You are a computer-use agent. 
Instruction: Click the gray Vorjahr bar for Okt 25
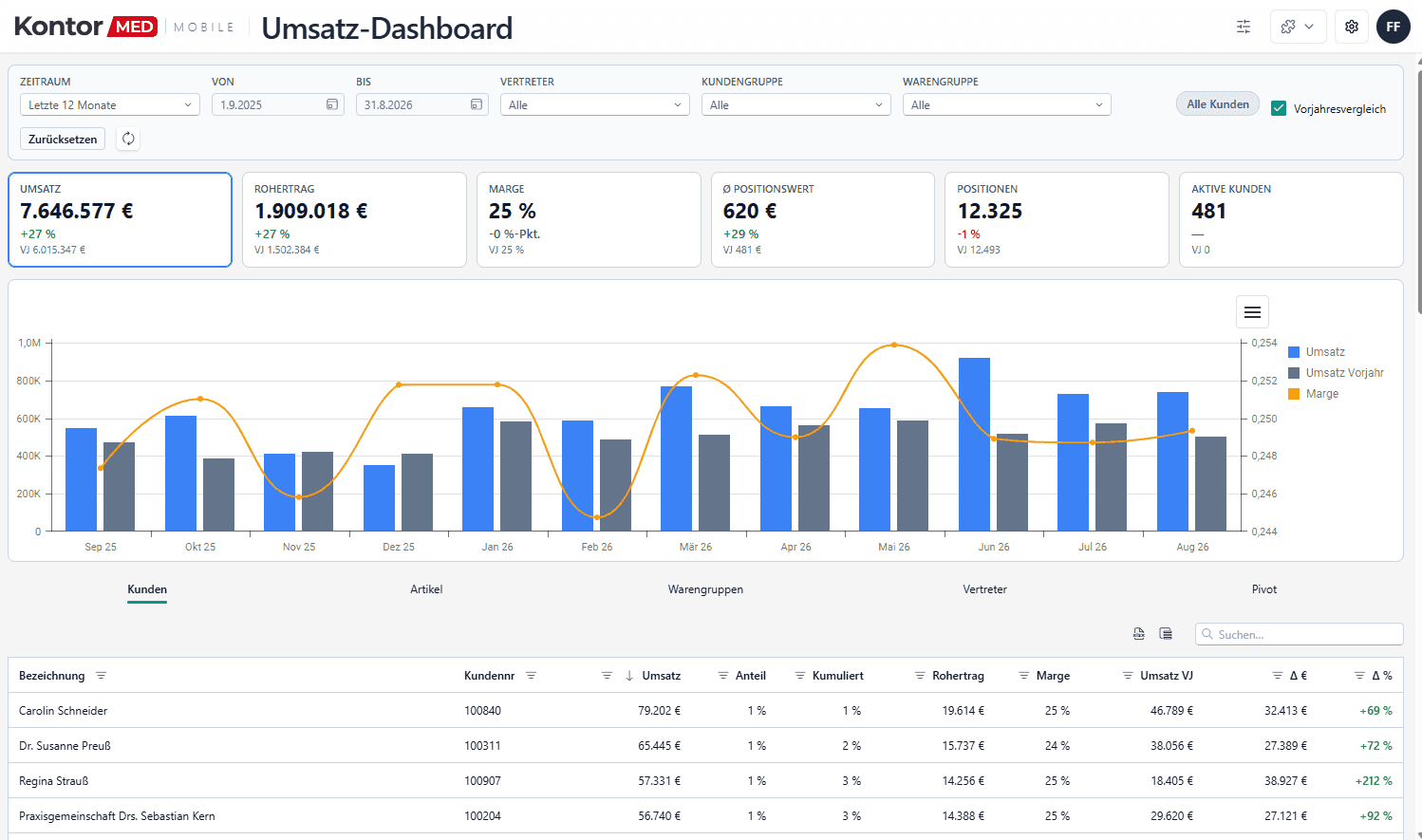point(218,495)
